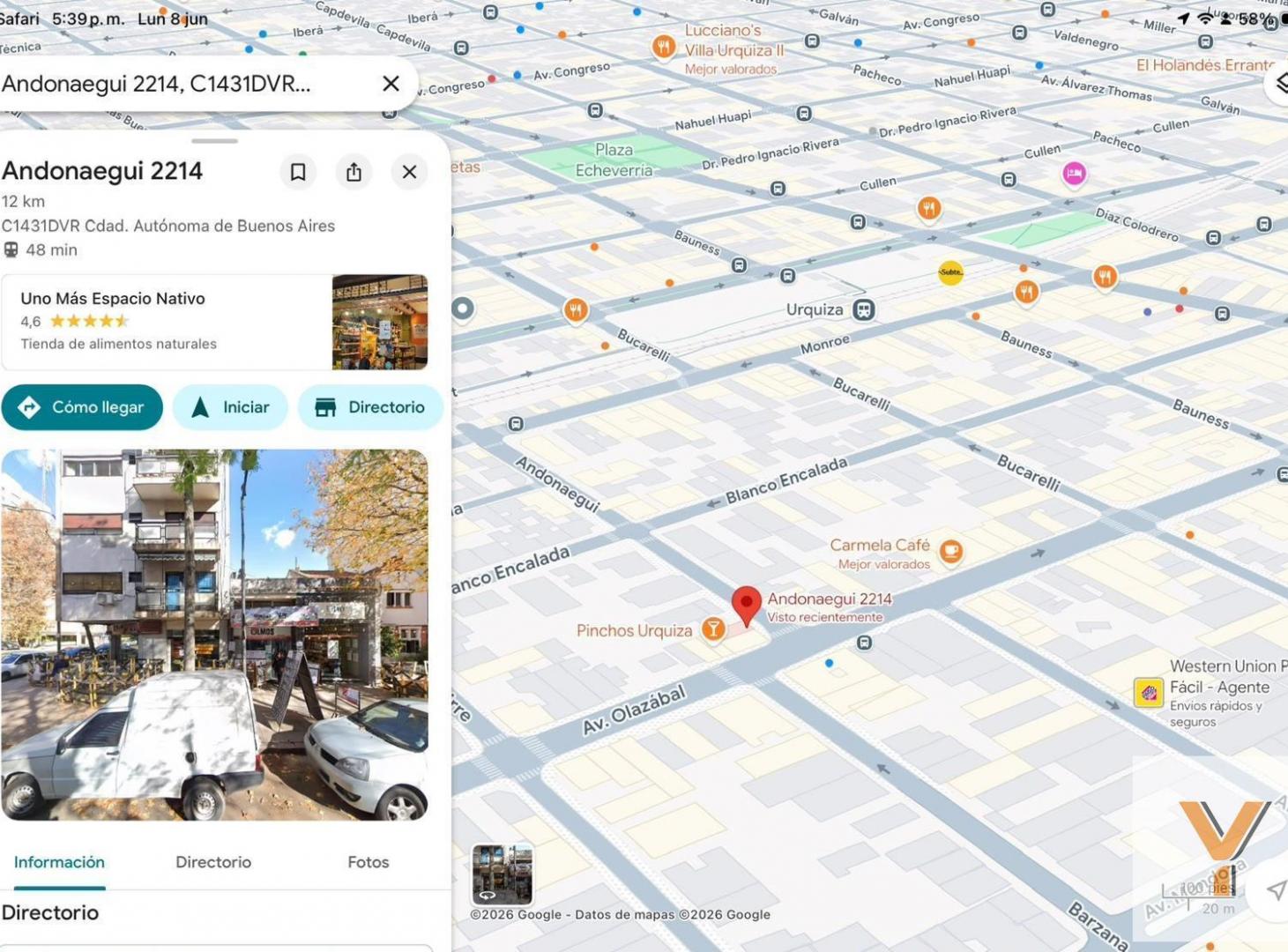Center map with the location arrow button
The height and width of the screenshot is (952, 1288).
coord(1275,890)
